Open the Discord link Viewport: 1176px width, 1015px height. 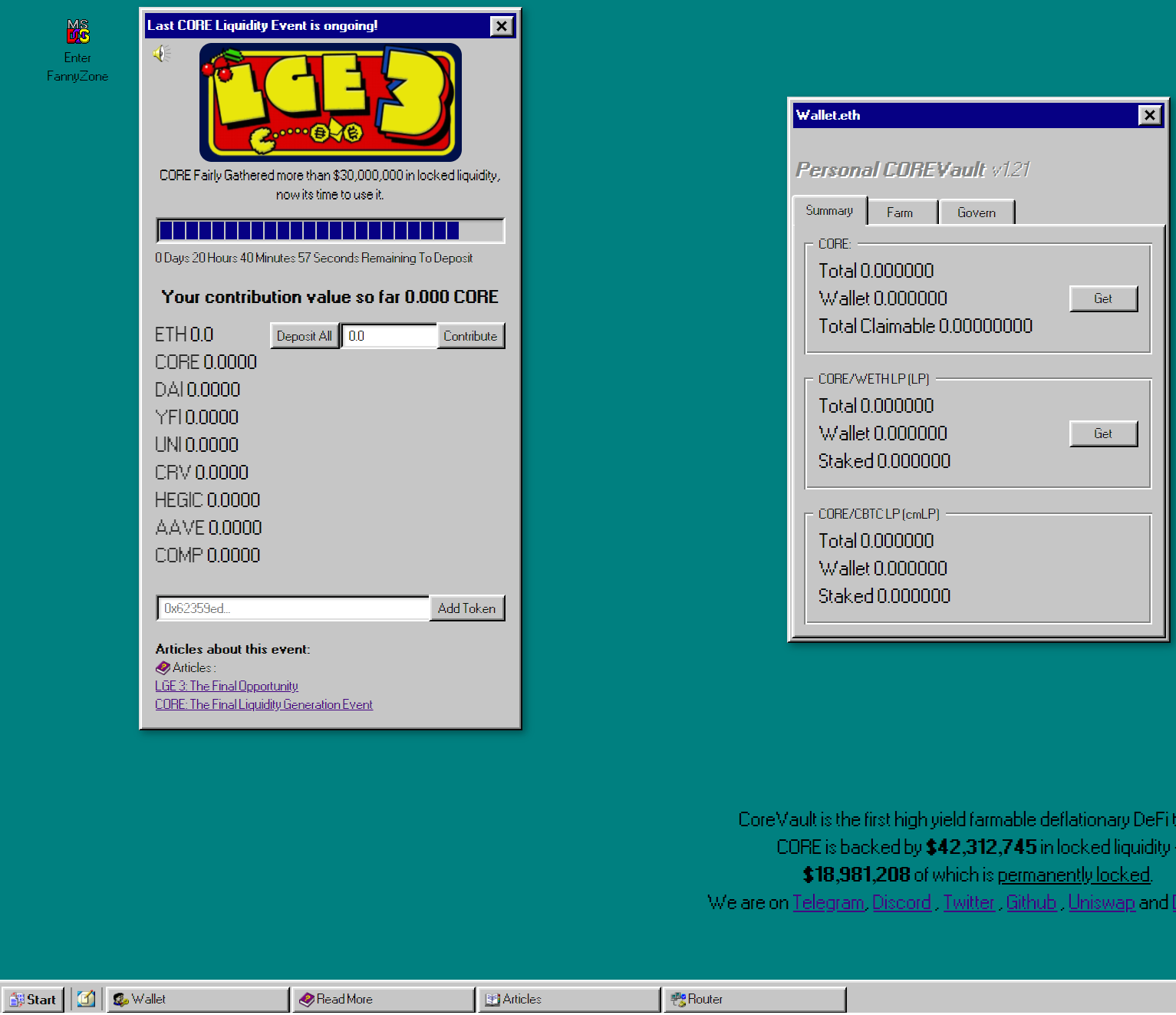tap(901, 902)
